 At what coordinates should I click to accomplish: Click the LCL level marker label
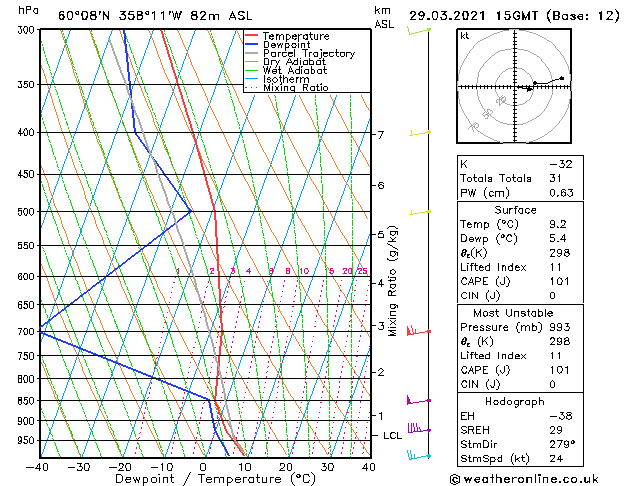tap(392, 436)
